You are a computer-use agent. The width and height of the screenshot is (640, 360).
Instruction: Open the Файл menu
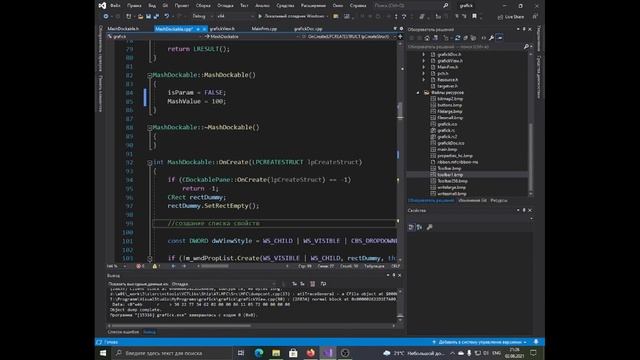click(x=115, y=6)
